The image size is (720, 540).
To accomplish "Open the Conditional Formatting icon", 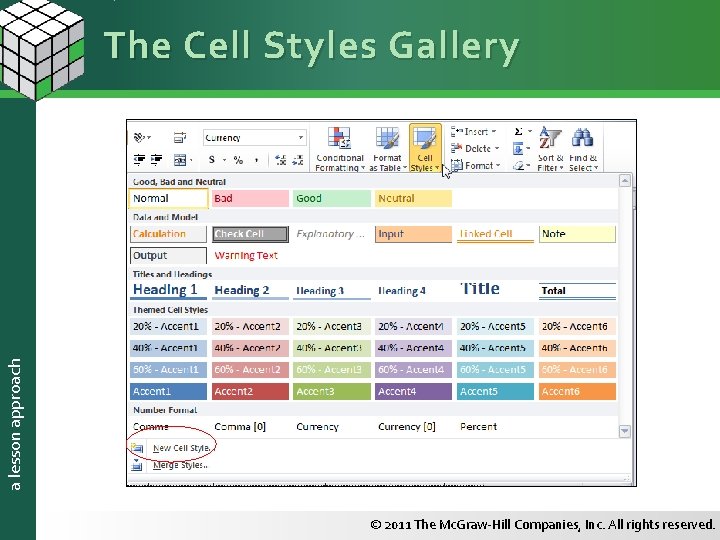I will [x=339, y=138].
